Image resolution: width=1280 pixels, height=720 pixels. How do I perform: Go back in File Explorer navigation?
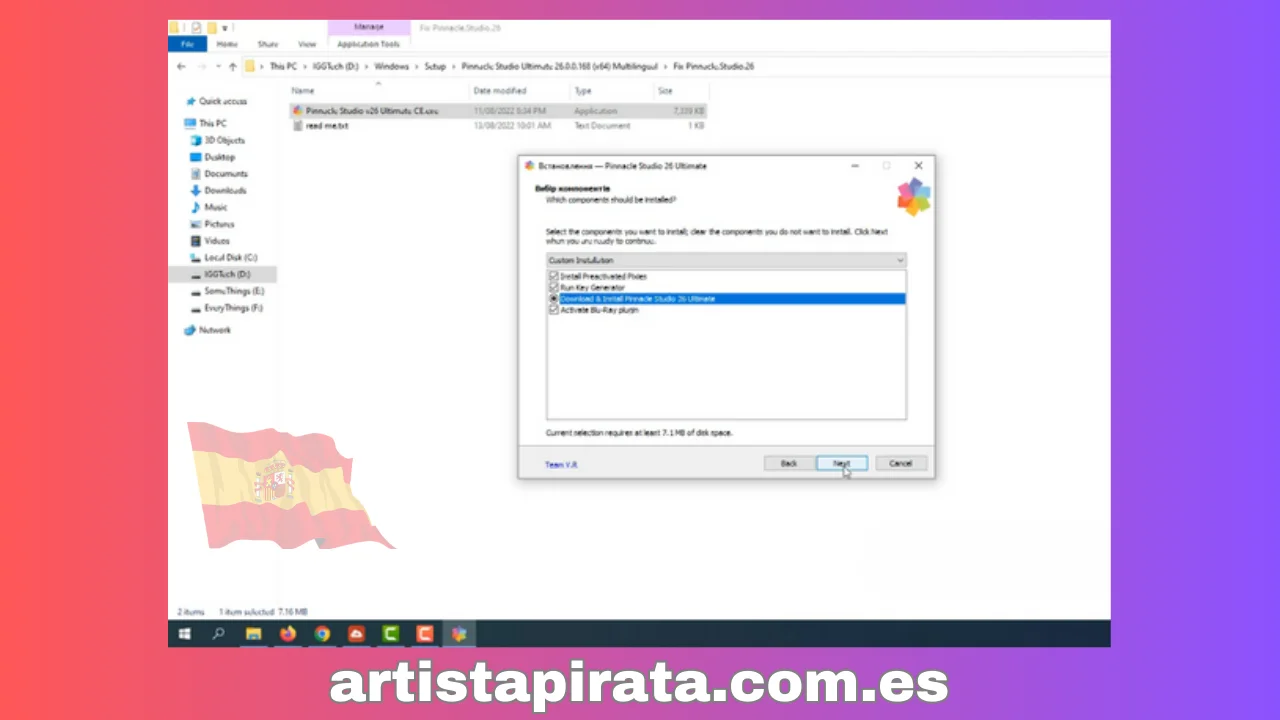click(x=181, y=67)
